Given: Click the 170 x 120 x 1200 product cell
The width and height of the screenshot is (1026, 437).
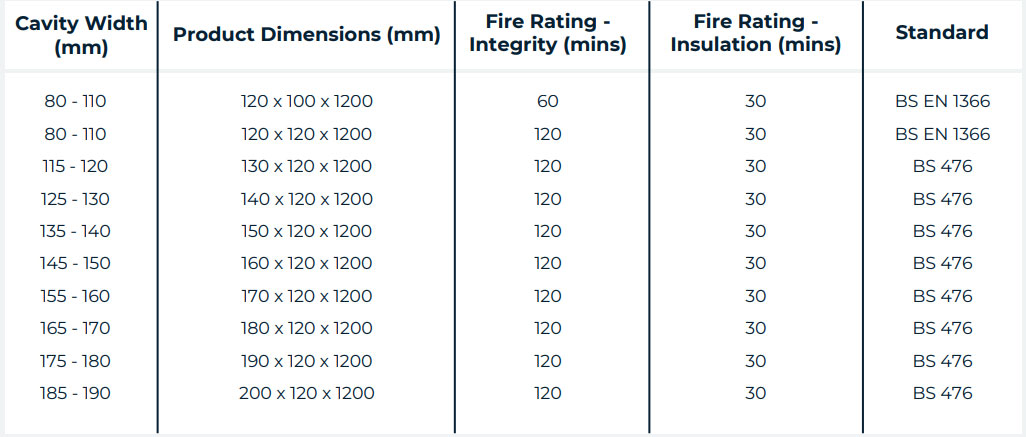Looking at the screenshot, I should (306, 296).
